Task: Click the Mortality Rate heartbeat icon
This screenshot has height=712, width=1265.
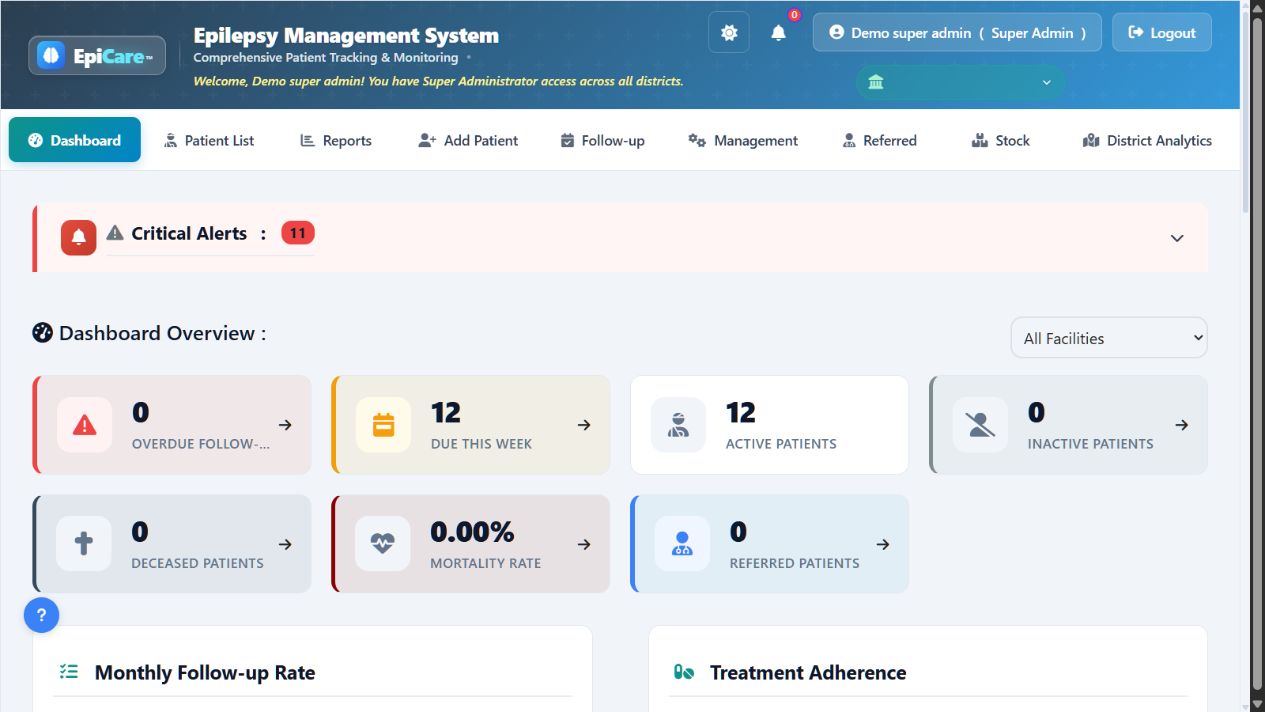Action: (383, 544)
